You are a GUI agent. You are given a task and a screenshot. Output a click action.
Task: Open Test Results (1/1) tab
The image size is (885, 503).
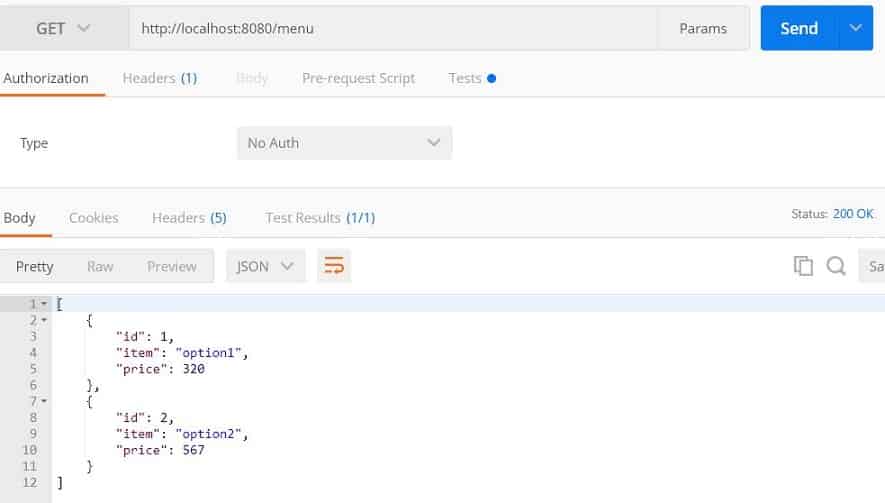pyautogui.click(x=320, y=218)
